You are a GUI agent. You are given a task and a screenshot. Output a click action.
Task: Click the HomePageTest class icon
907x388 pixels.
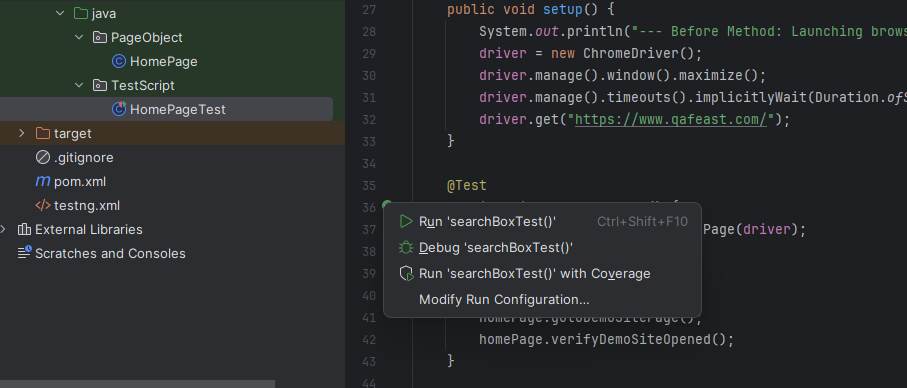pyautogui.click(x=119, y=109)
